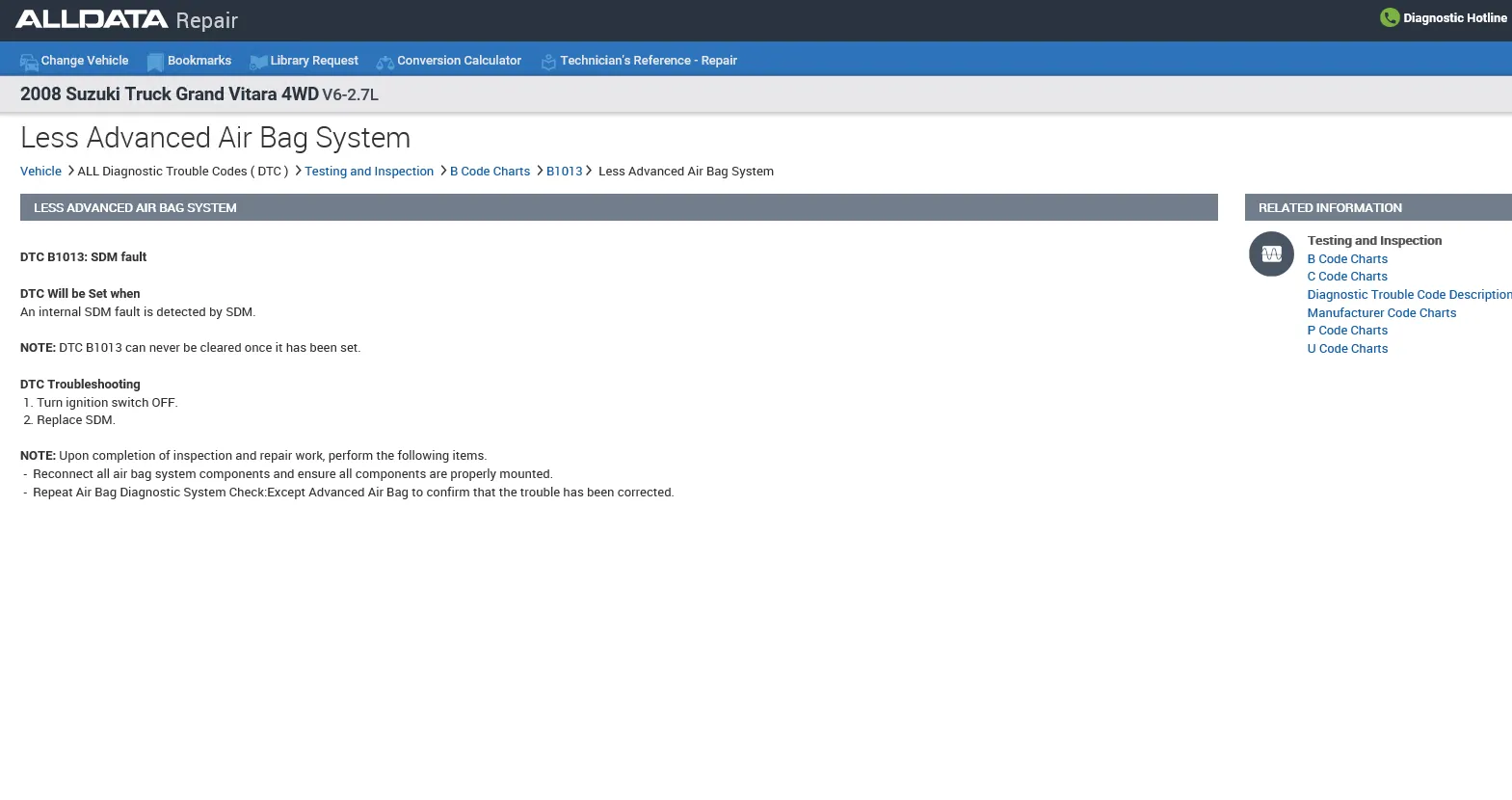Click the last breadcrumb 'Less Advanced Air Bag System'
This screenshot has height=800, width=1512.
coord(686,172)
